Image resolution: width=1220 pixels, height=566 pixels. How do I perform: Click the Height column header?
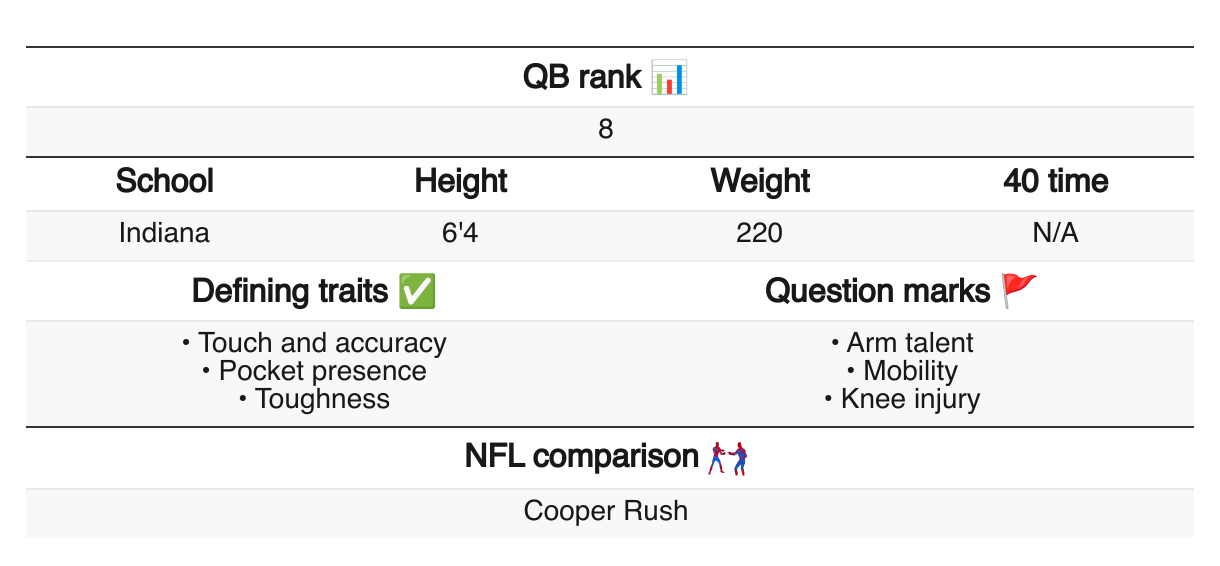461,182
